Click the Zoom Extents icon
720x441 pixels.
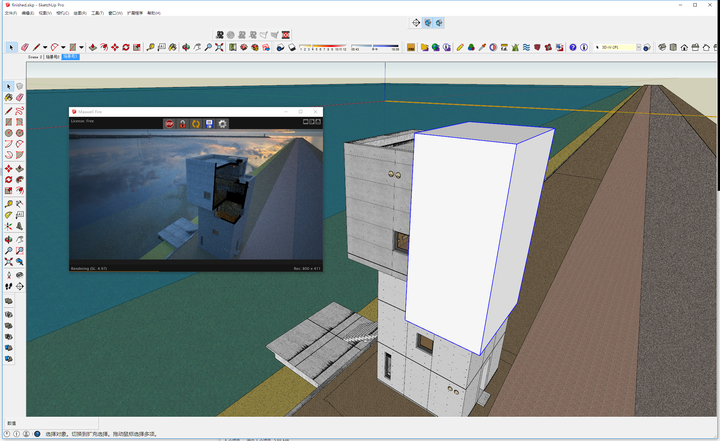pyautogui.click(x=218, y=47)
